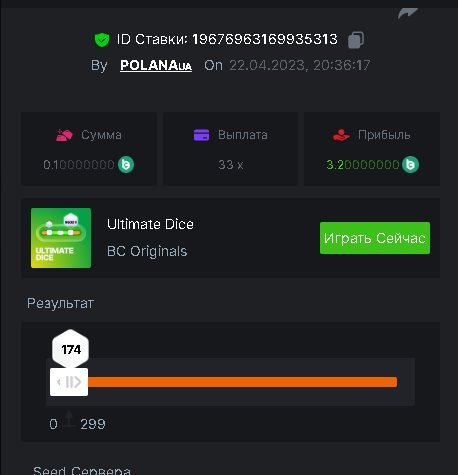Screen dimensions: 458x475
Task: Open the POLANA user profile link
Action: pyautogui.click(x=156, y=65)
